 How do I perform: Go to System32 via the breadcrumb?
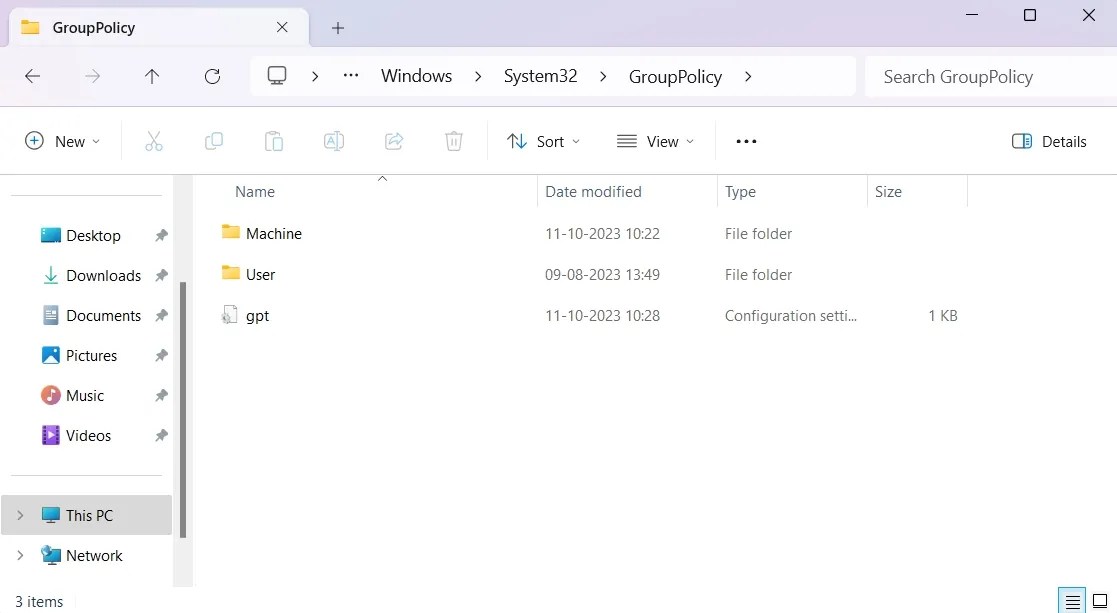coord(540,76)
